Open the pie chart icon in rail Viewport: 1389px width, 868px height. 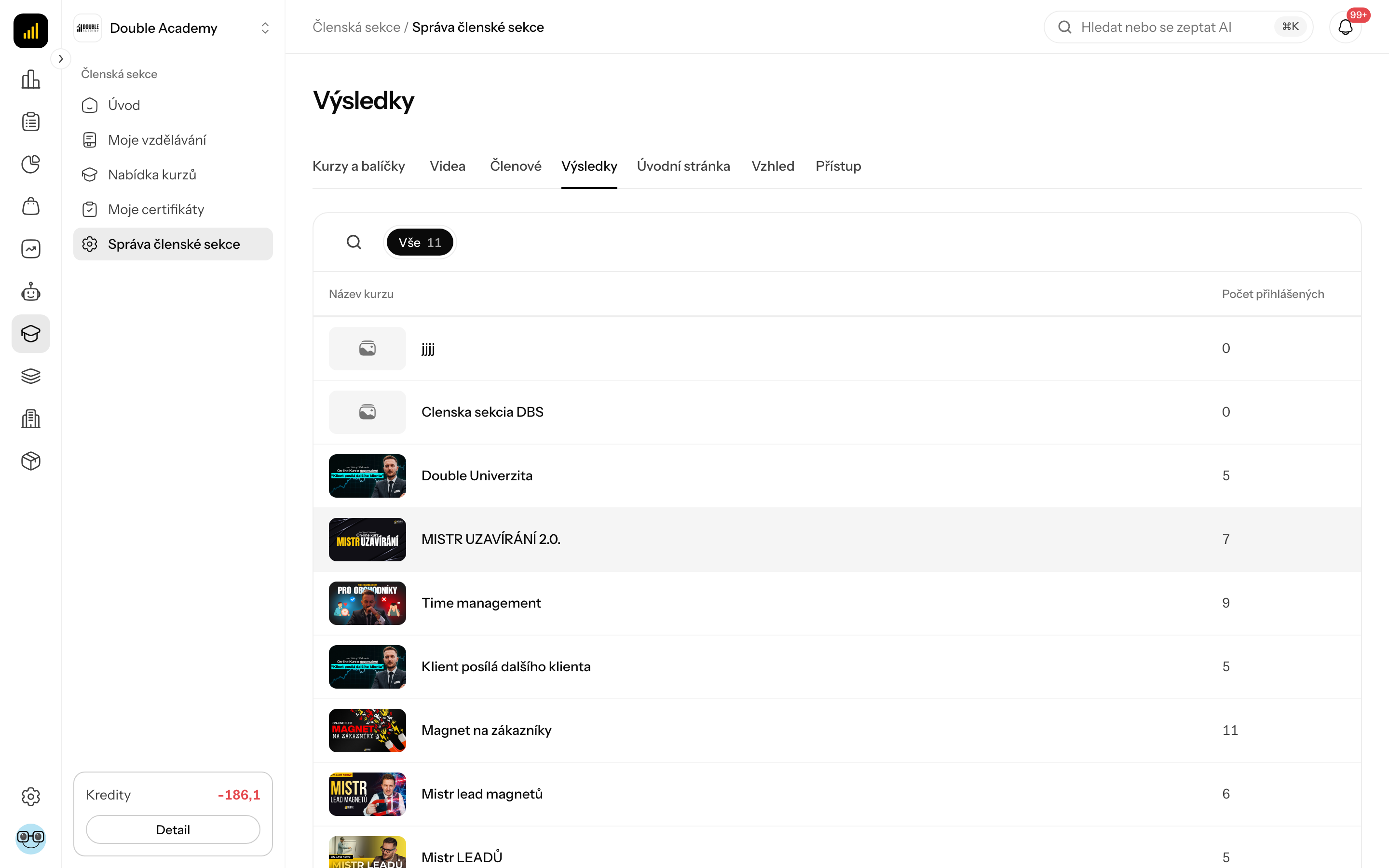click(x=30, y=164)
